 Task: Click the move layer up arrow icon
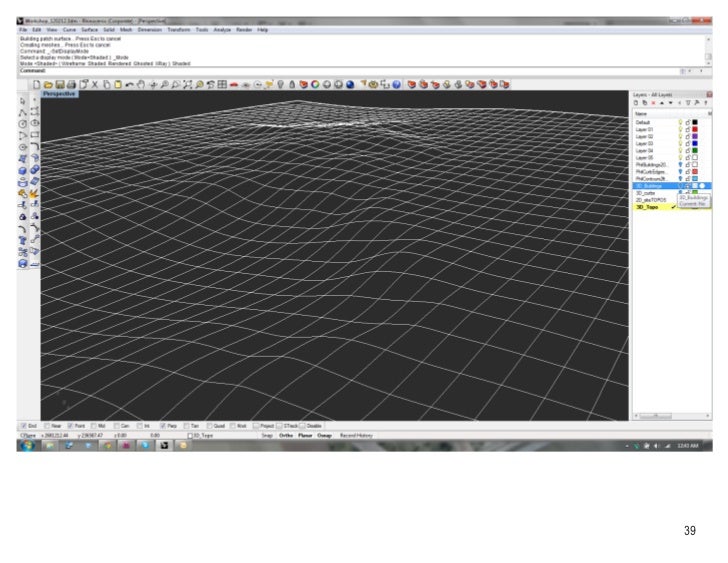pyautogui.click(x=663, y=103)
